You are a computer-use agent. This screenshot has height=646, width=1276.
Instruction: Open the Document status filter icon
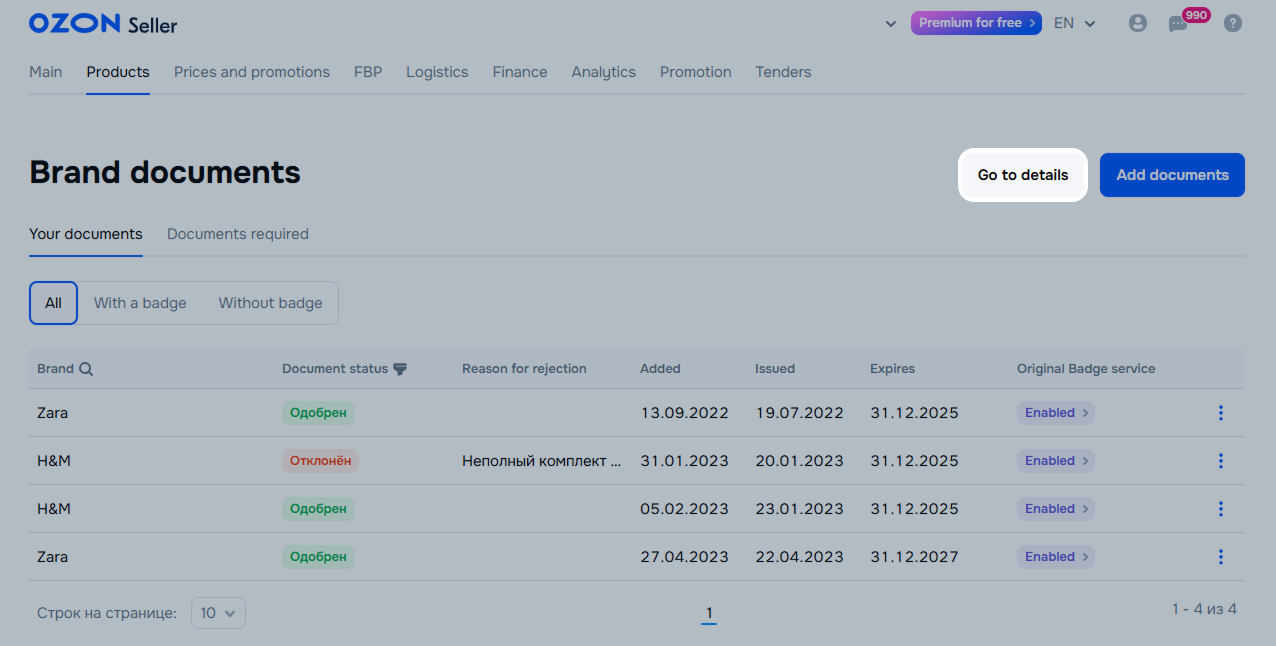(400, 369)
